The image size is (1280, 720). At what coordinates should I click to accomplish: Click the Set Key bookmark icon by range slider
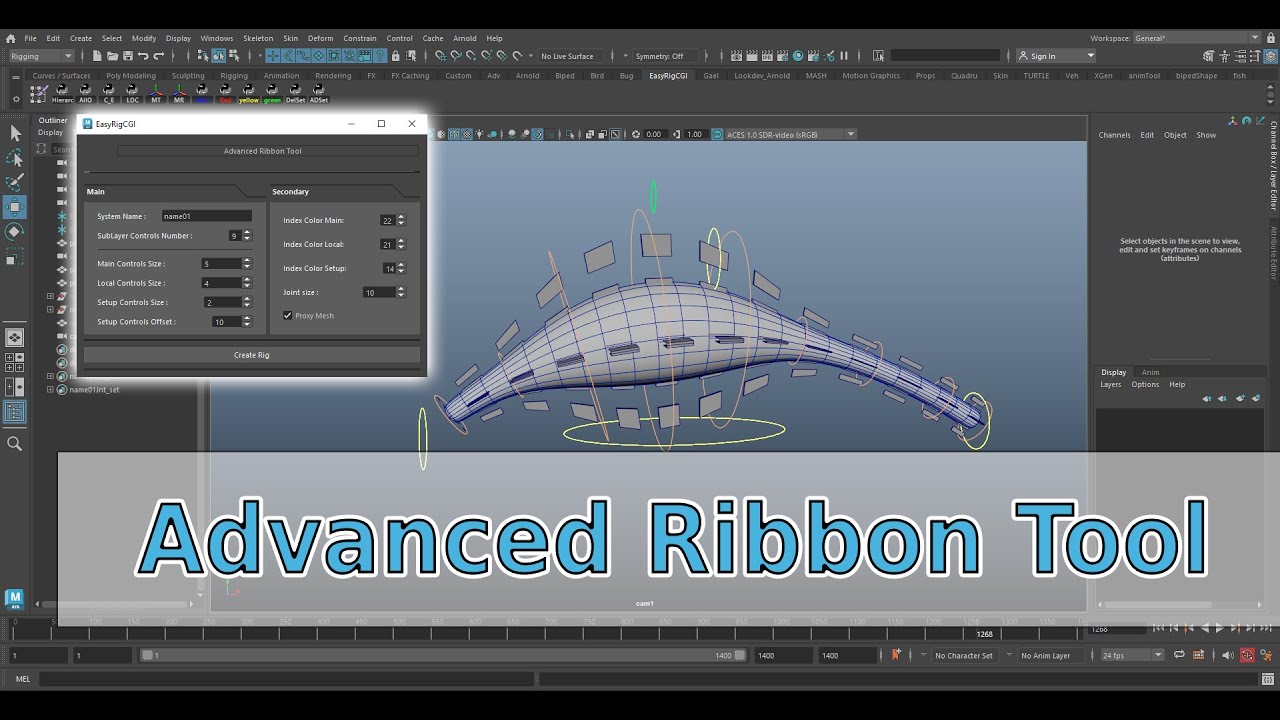(x=896, y=655)
